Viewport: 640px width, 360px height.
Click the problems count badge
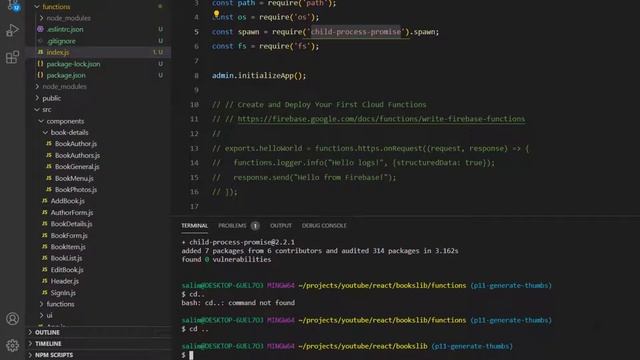pyautogui.click(x=255, y=226)
